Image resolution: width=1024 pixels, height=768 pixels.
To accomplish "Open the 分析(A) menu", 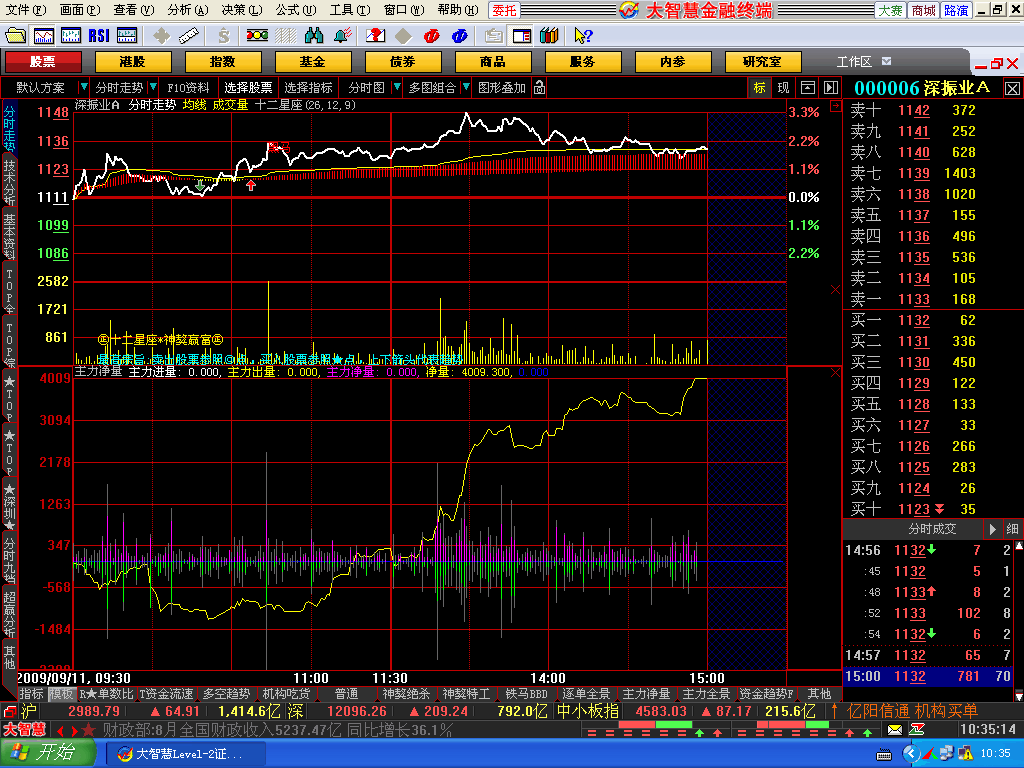I will click(188, 10).
